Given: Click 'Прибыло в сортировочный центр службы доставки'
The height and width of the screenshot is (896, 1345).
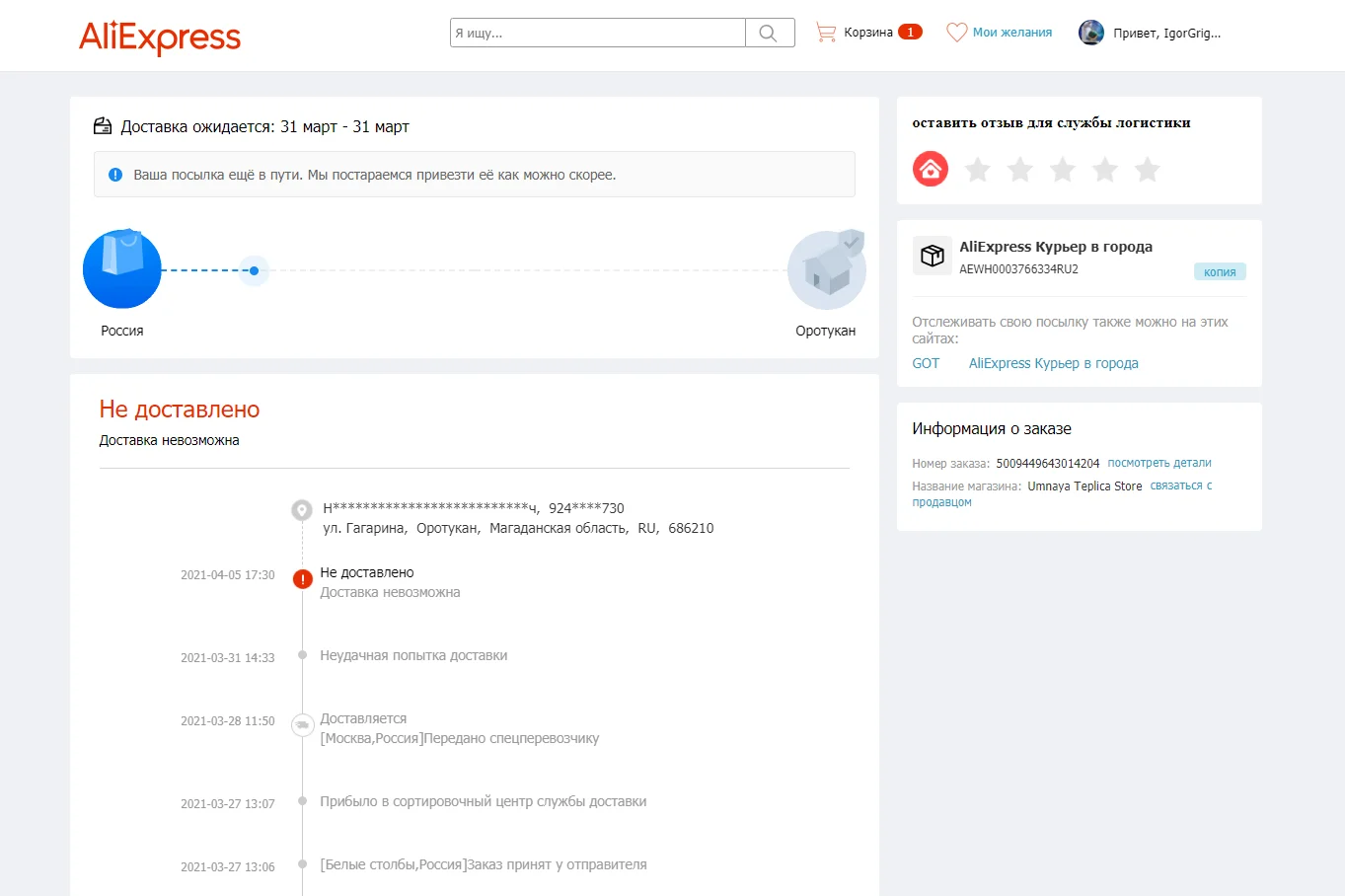Looking at the screenshot, I should pyautogui.click(x=484, y=801).
